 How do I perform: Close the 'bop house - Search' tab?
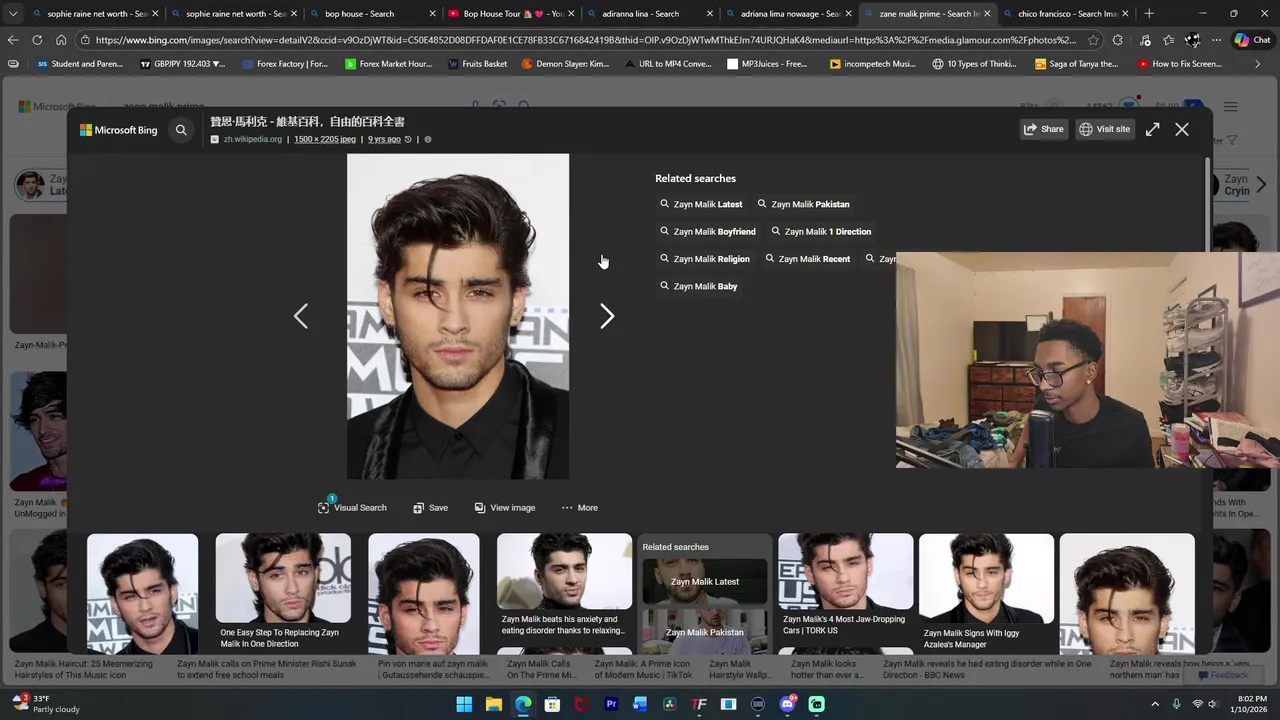pyautogui.click(x=432, y=14)
